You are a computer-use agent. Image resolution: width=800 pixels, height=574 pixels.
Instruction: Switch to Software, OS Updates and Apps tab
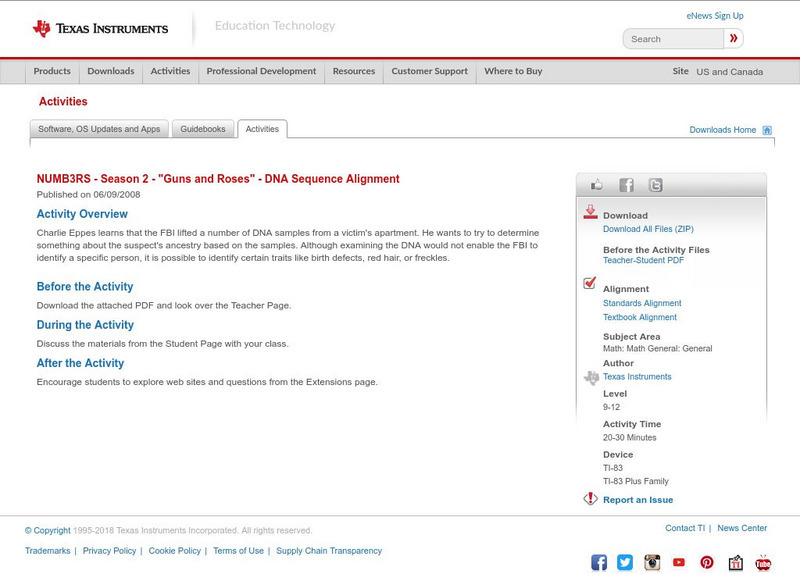coord(99,129)
